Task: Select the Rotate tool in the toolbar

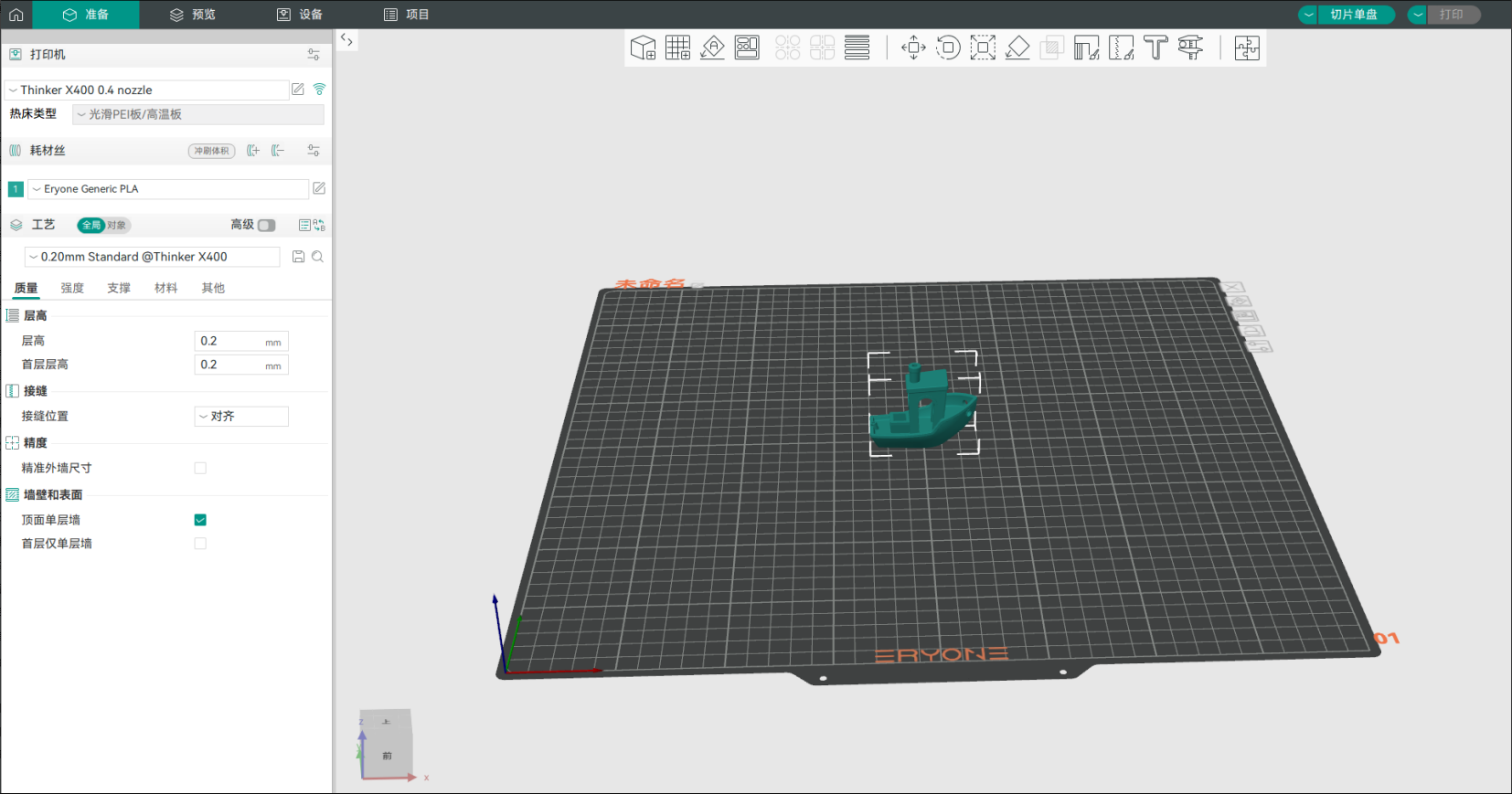Action: [x=948, y=48]
